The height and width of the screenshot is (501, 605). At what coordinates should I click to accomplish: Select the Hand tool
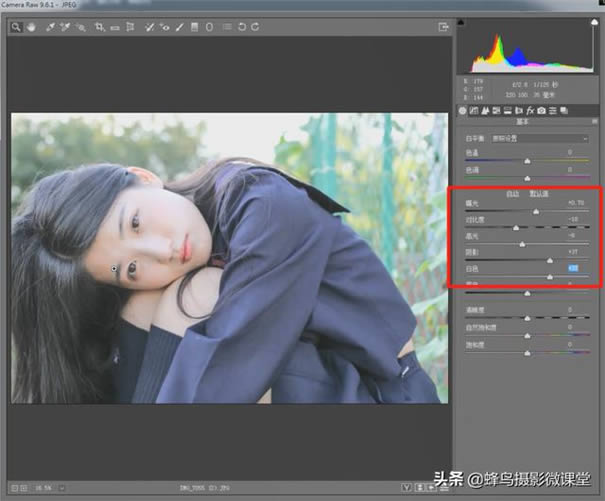click(x=31, y=27)
